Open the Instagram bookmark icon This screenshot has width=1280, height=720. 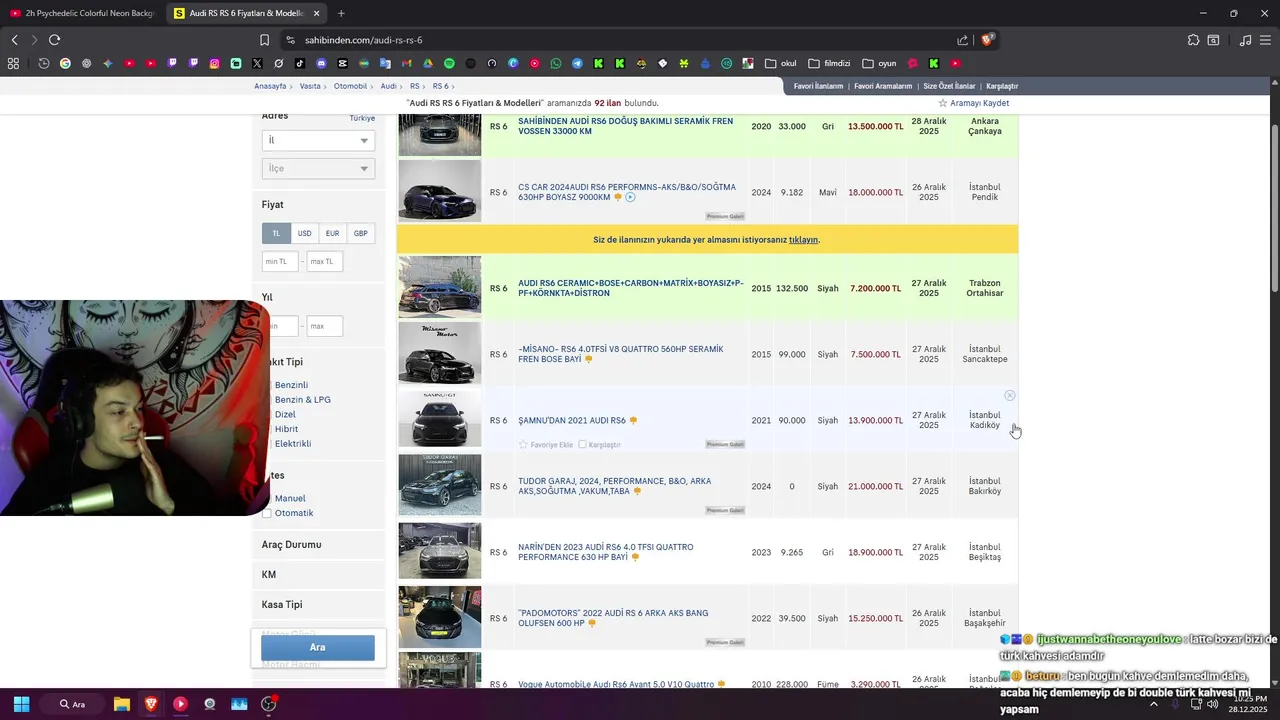point(214,63)
